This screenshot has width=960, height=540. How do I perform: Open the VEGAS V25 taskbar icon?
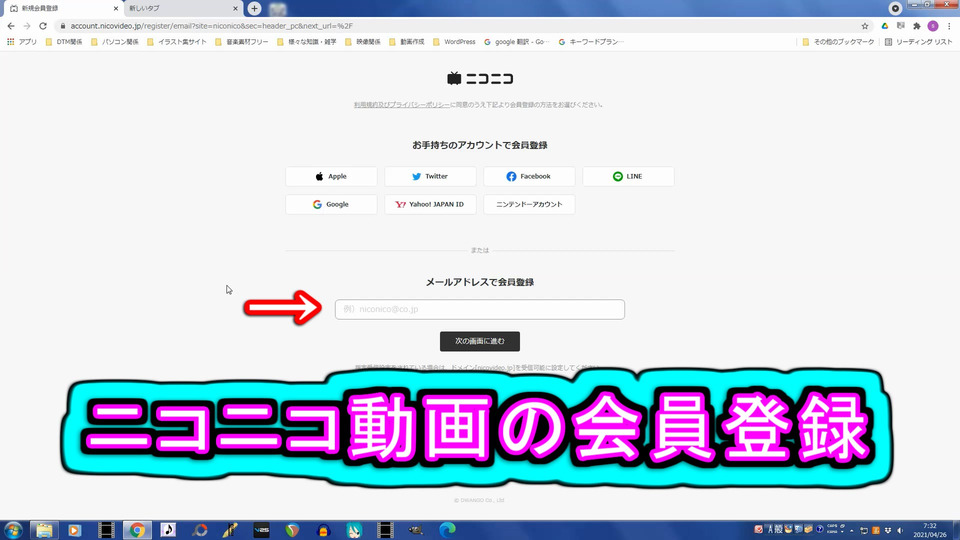click(261, 530)
